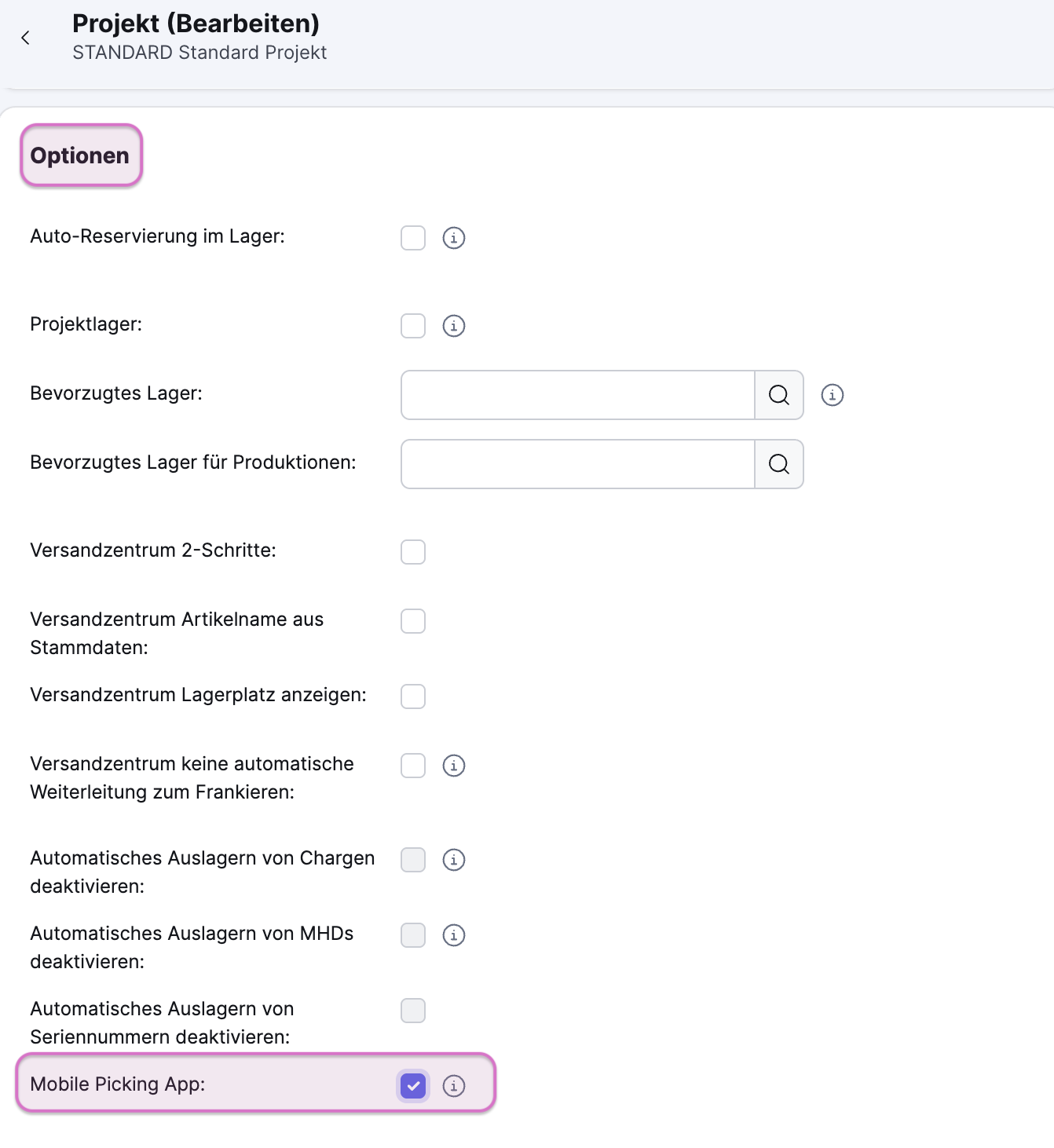
Task: Open info for Automatisches Auslagern von Chargen
Action: pos(453,860)
